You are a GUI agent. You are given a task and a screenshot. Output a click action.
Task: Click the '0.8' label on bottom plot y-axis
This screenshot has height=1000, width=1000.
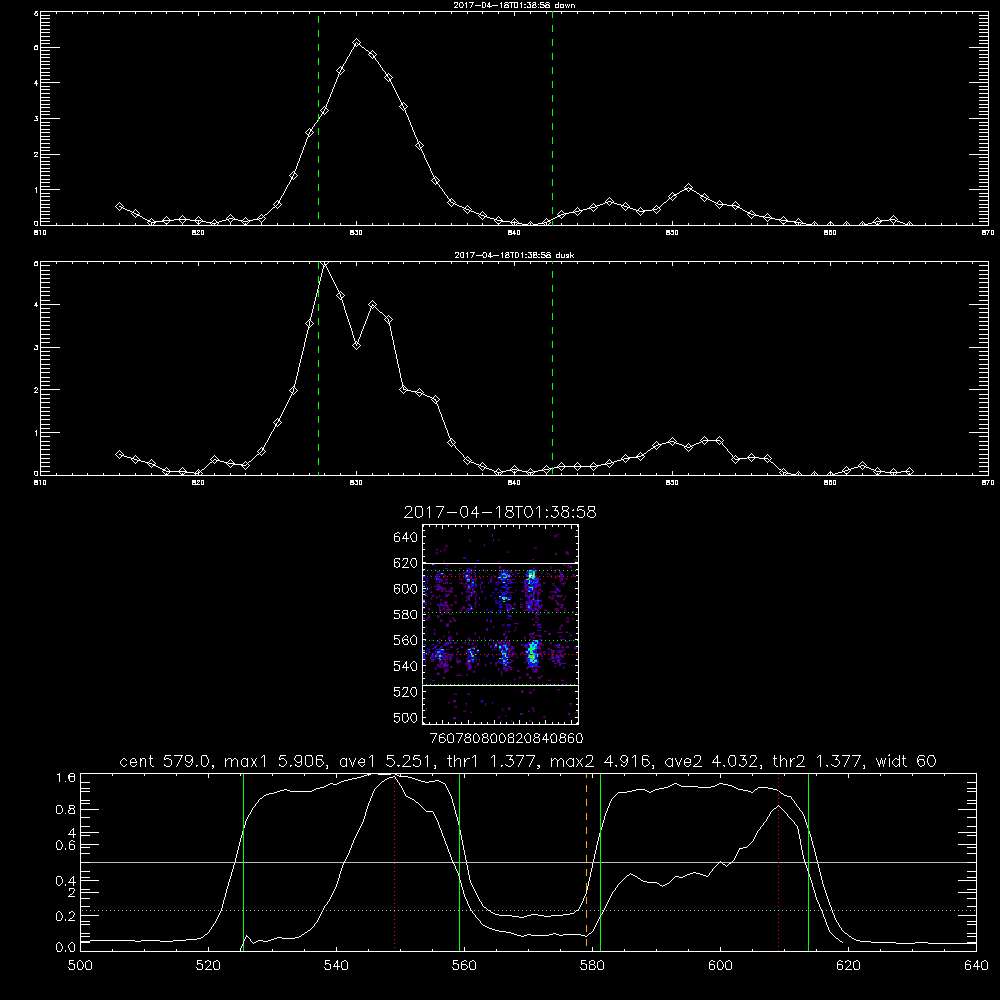point(66,809)
